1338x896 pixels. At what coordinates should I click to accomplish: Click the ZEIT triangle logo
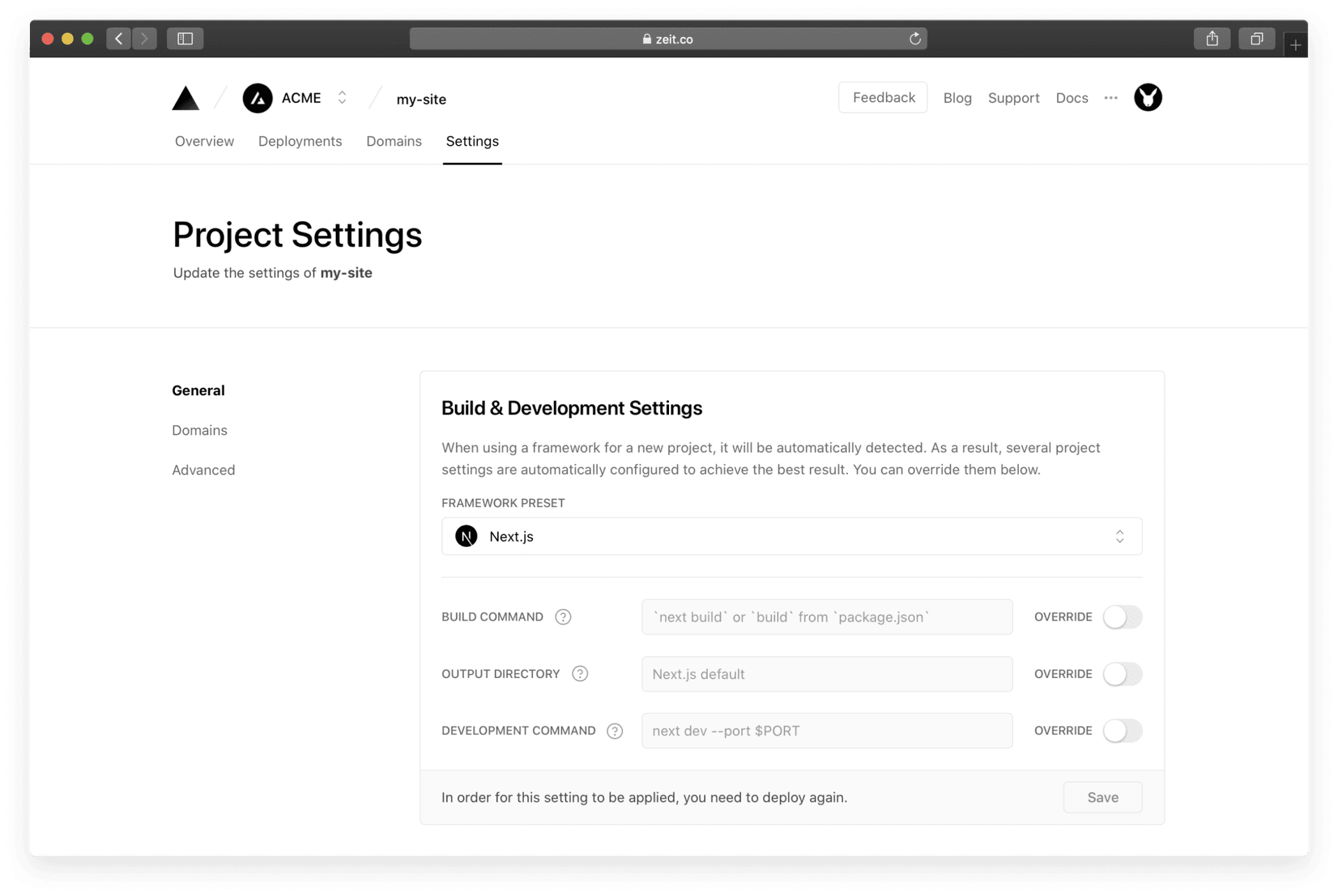185,99
